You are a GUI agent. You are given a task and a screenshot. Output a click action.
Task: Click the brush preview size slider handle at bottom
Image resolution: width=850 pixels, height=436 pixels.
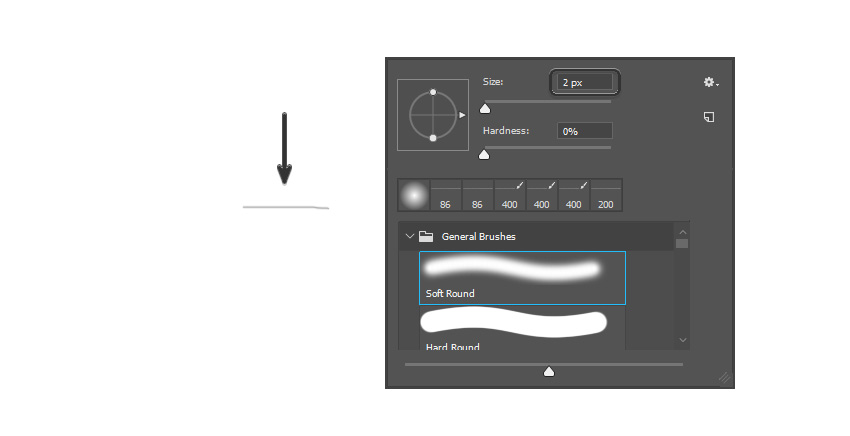549,371
